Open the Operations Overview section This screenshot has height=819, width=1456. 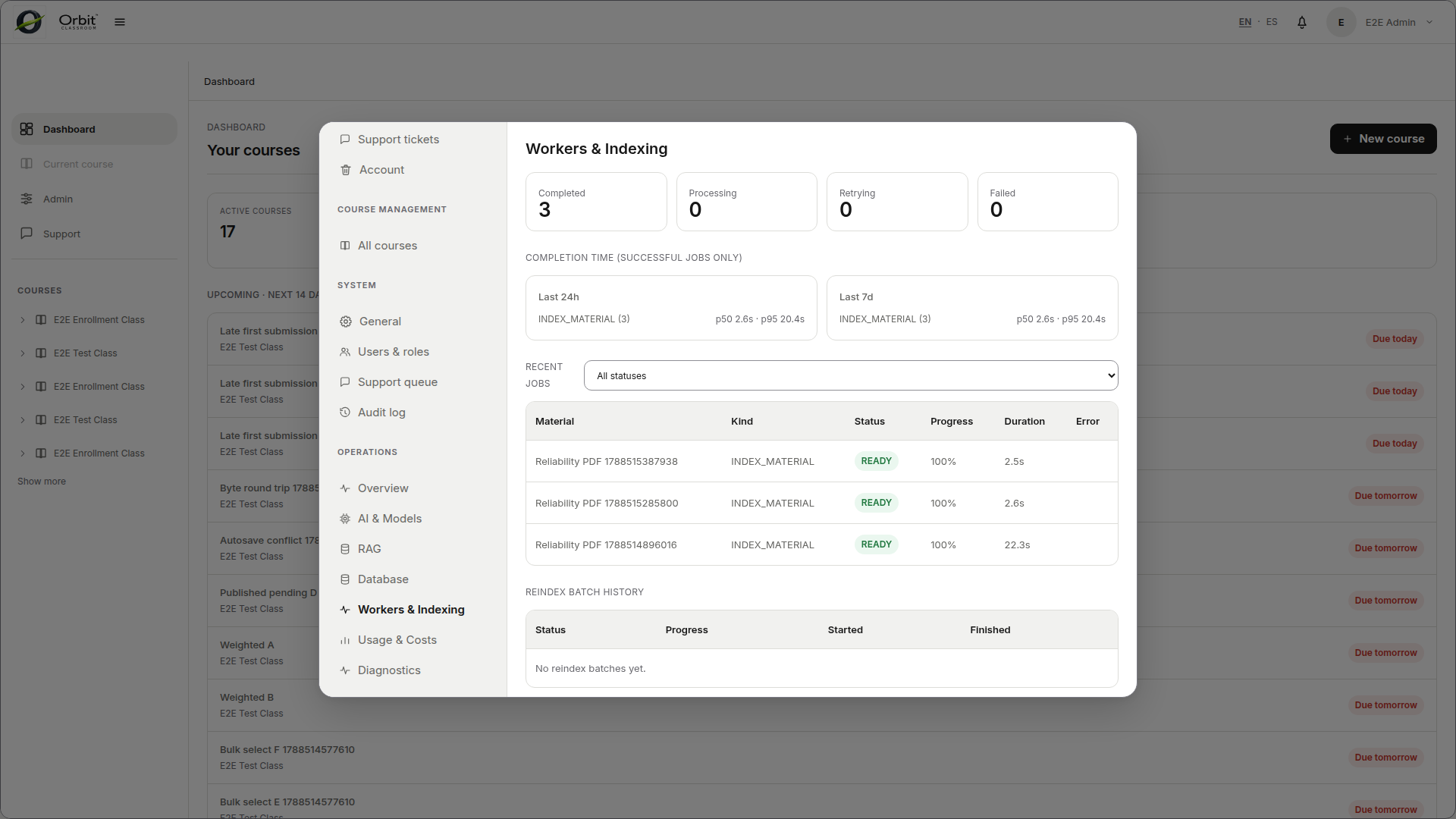click(383, 488)
